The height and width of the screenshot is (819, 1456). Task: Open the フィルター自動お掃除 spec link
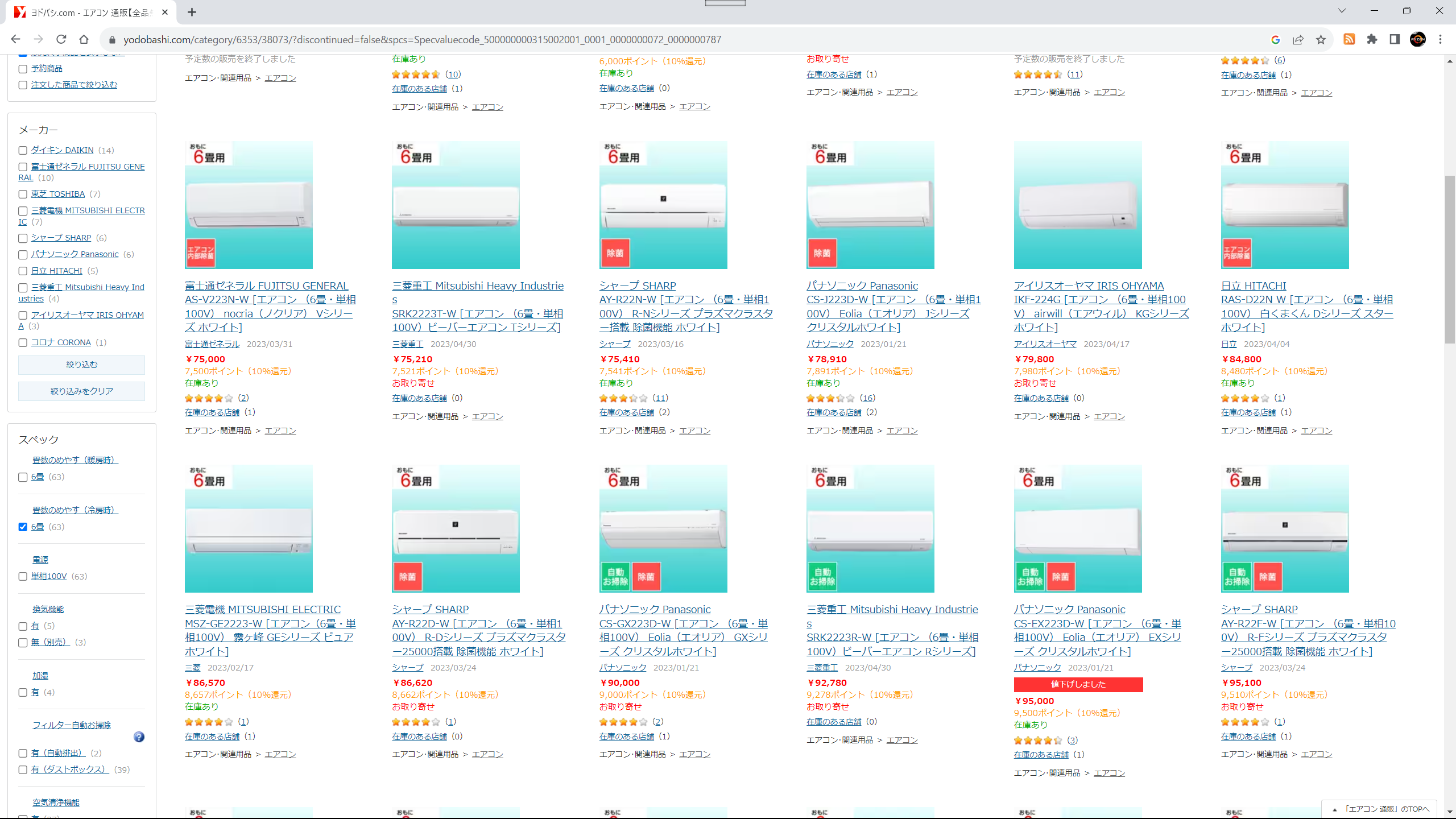point(72,725)
